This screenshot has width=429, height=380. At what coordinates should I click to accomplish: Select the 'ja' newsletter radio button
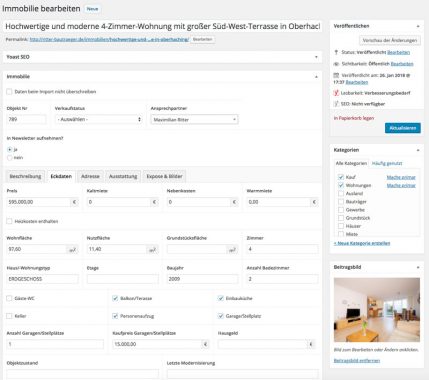click(9, 150)
